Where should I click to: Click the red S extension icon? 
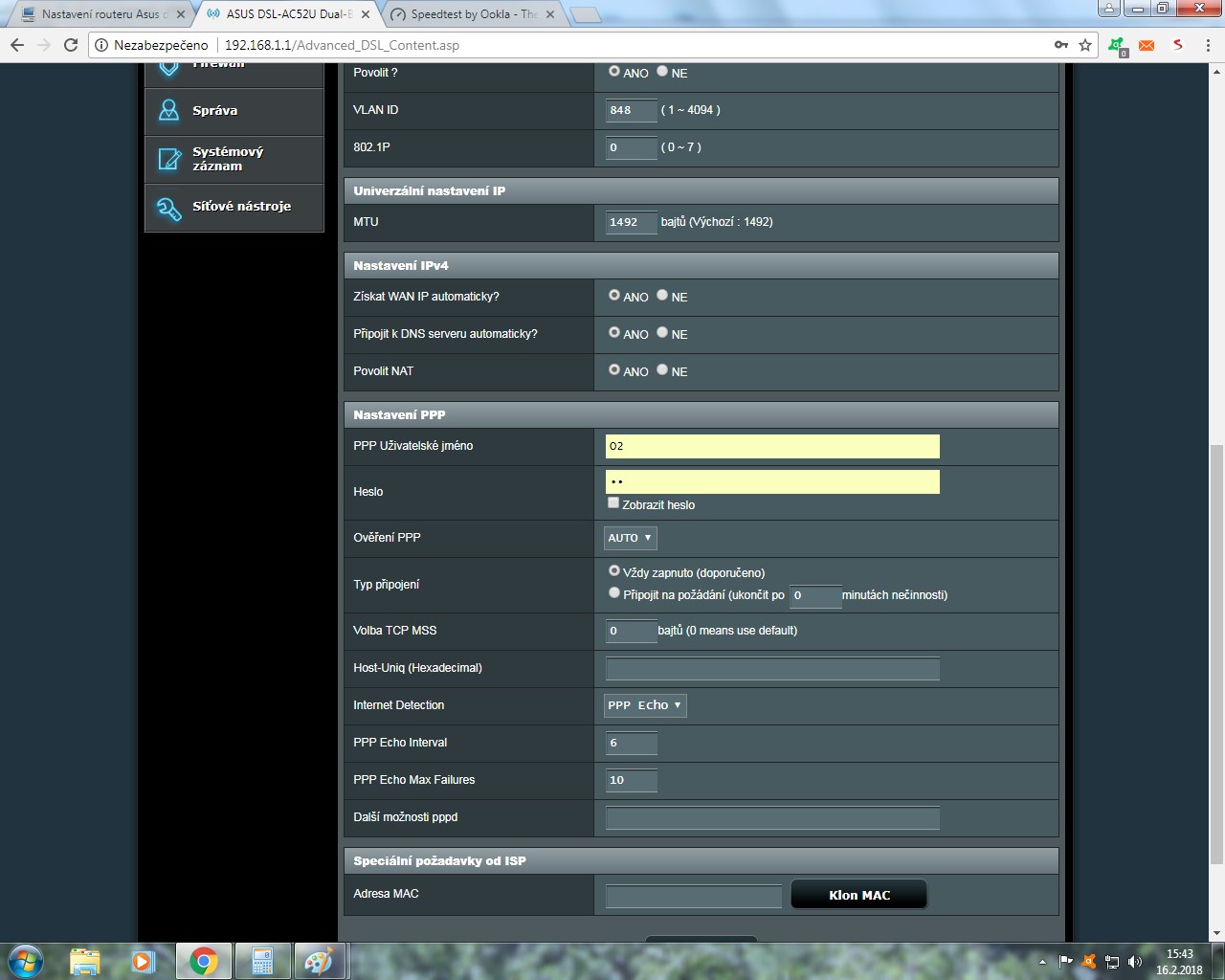1178,45
